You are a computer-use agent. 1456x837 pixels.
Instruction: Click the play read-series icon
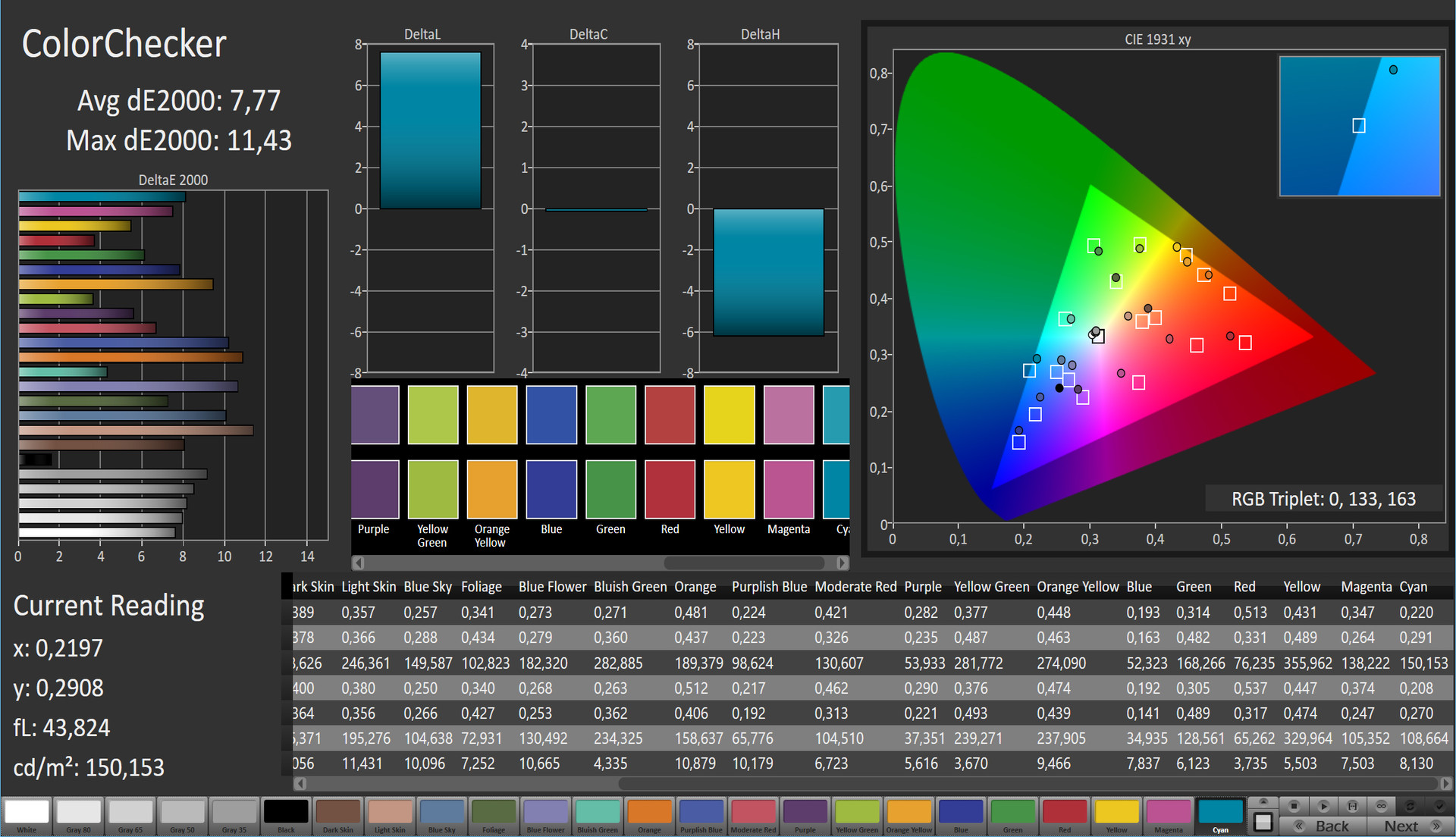click(1323, 806)
